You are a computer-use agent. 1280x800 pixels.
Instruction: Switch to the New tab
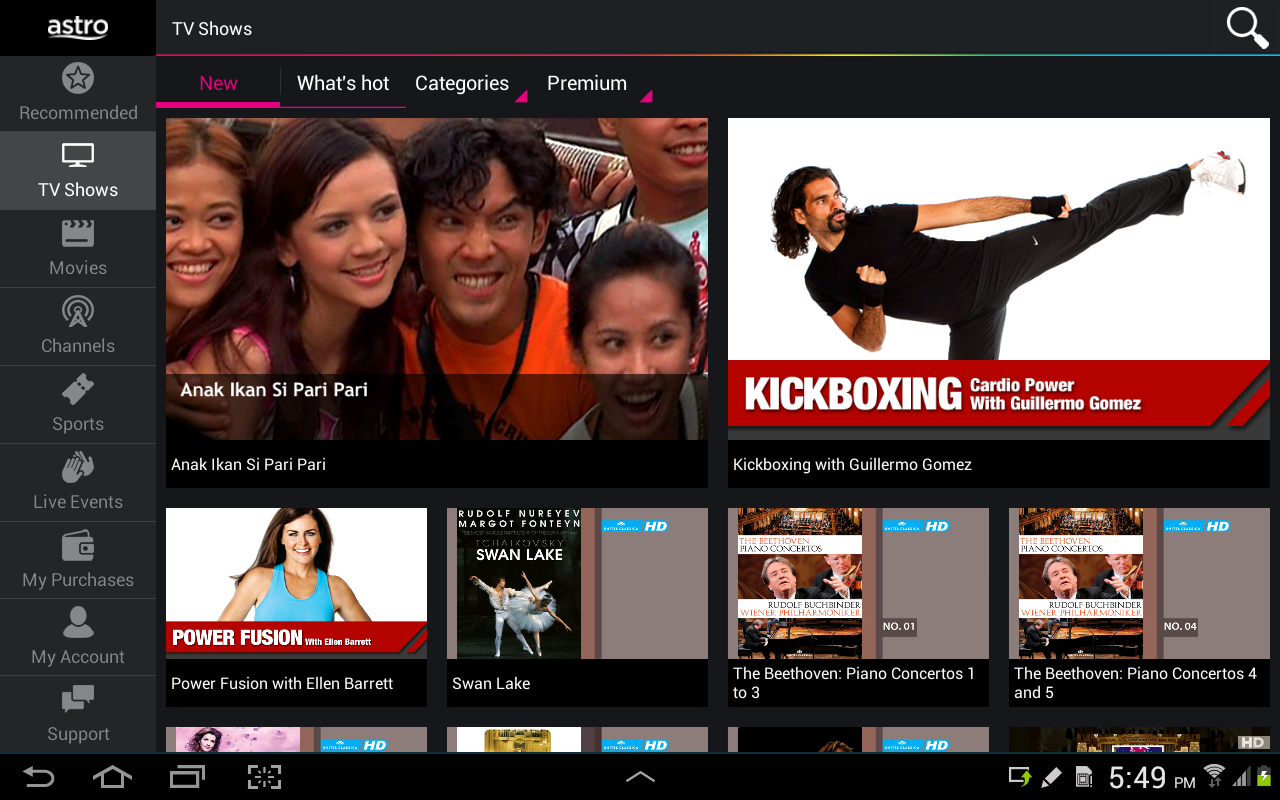pos(218,84)
